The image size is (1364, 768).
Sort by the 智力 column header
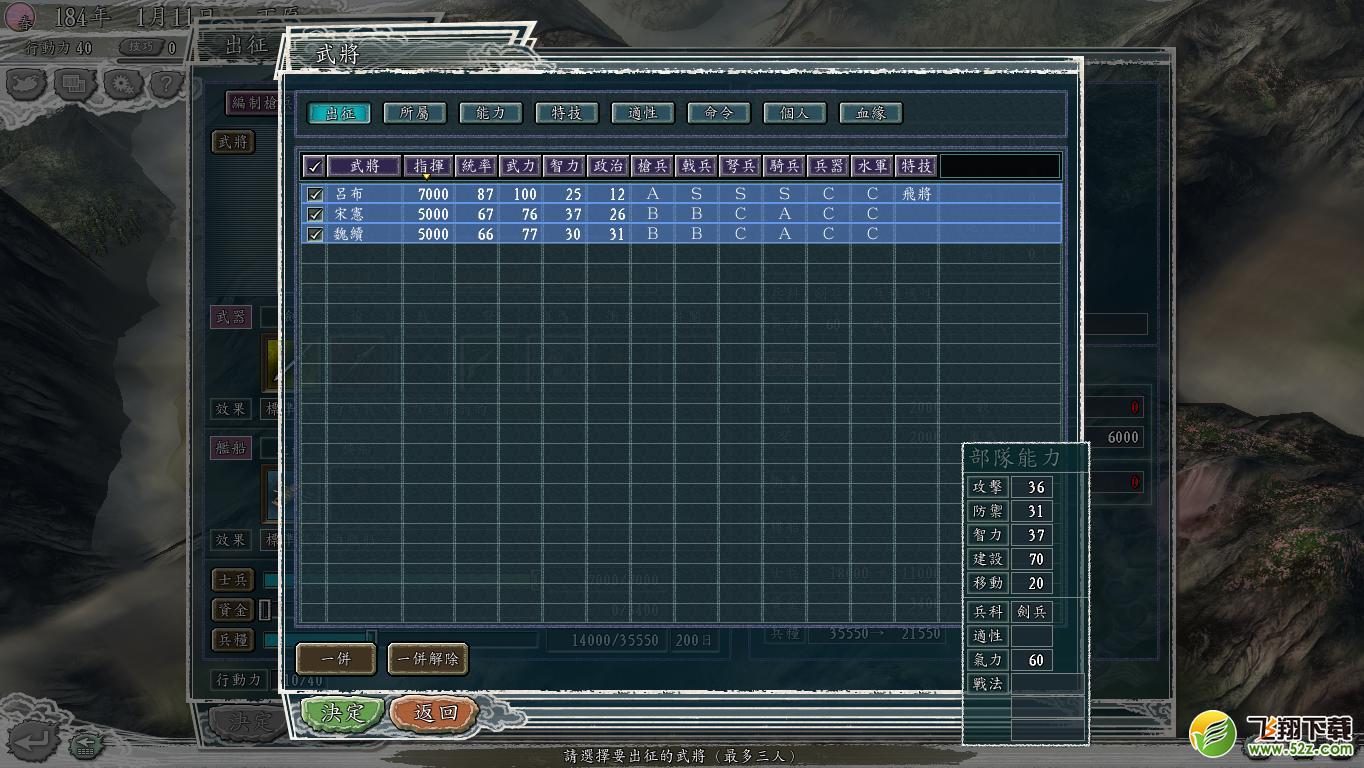[x=564, y=166]
